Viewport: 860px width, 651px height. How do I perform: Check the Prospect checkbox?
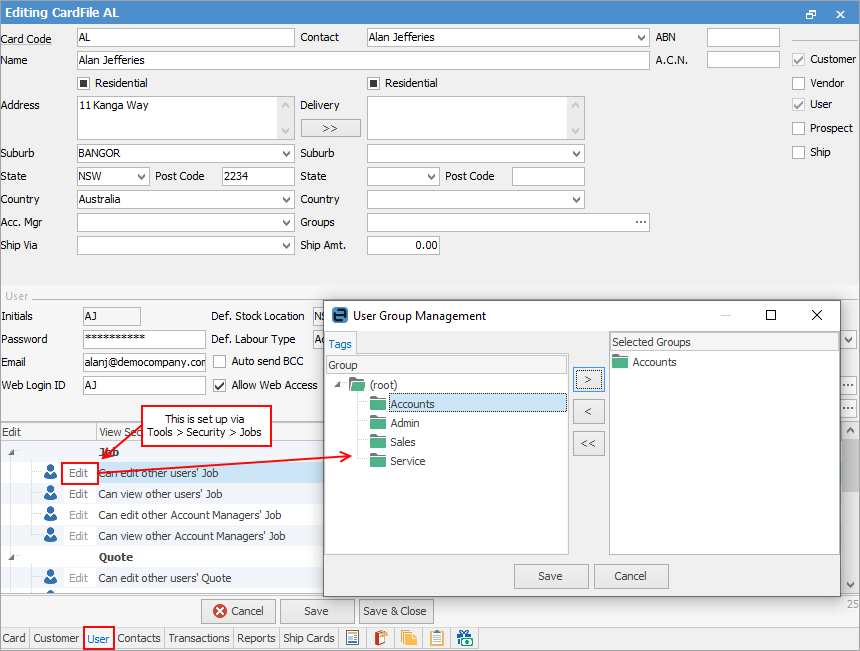[799, 128]
